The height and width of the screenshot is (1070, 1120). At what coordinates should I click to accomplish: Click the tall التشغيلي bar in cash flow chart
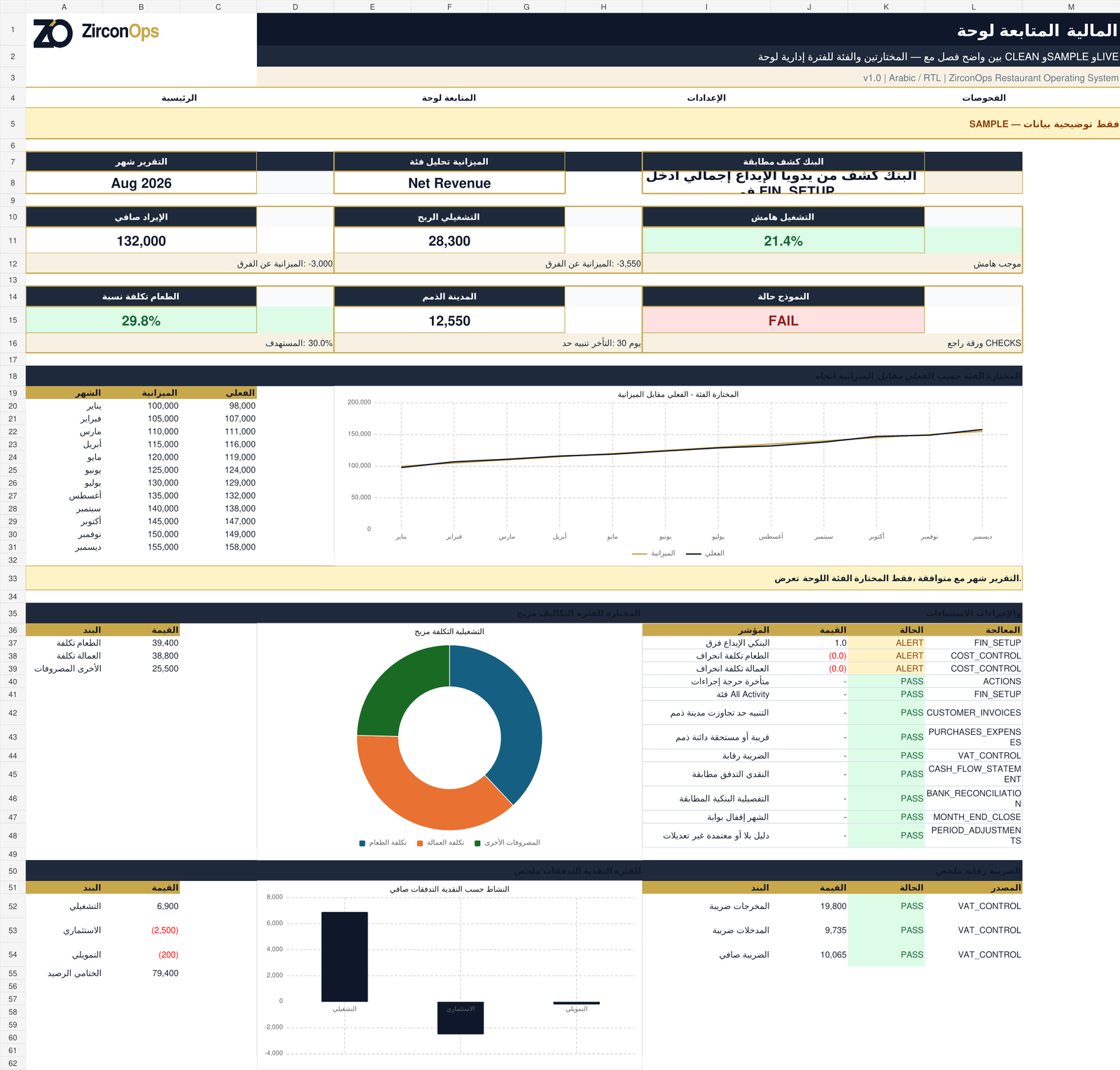pos(344,957)
